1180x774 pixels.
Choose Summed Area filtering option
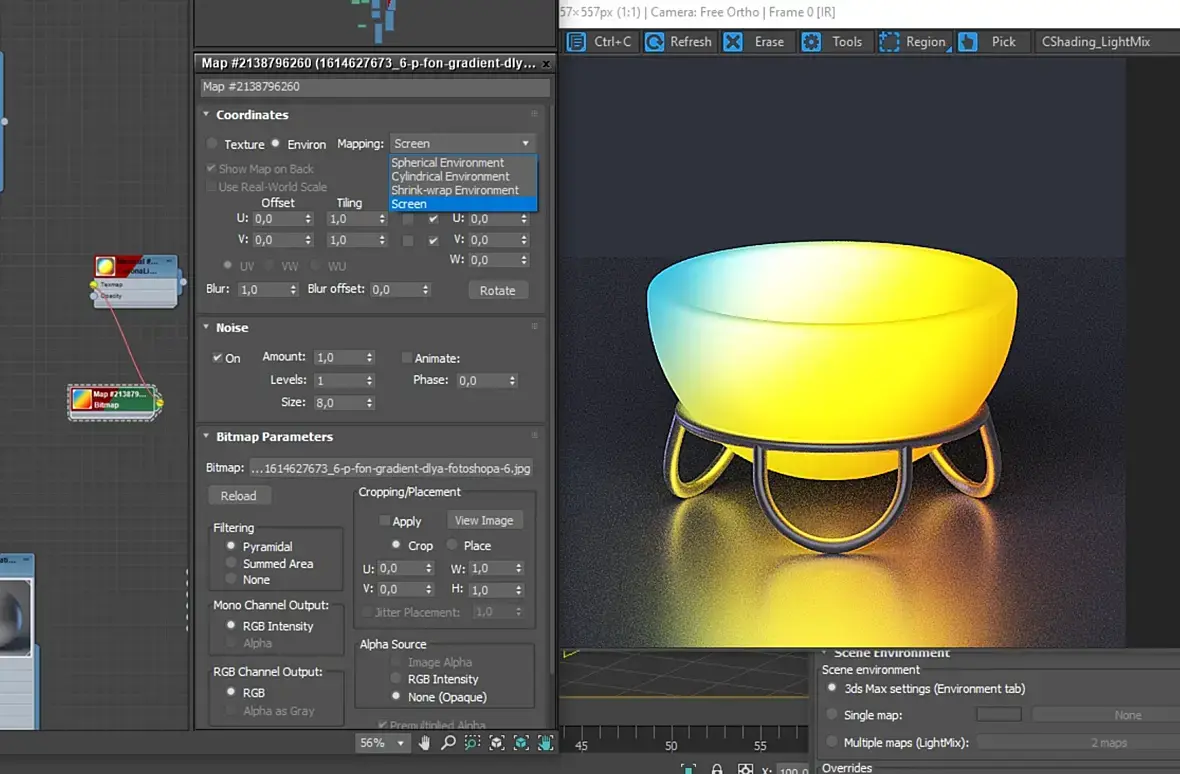pos(231,564)
